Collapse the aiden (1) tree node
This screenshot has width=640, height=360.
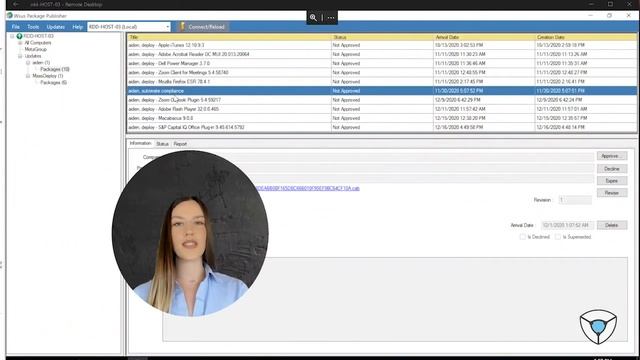click(x=28, y=62)
